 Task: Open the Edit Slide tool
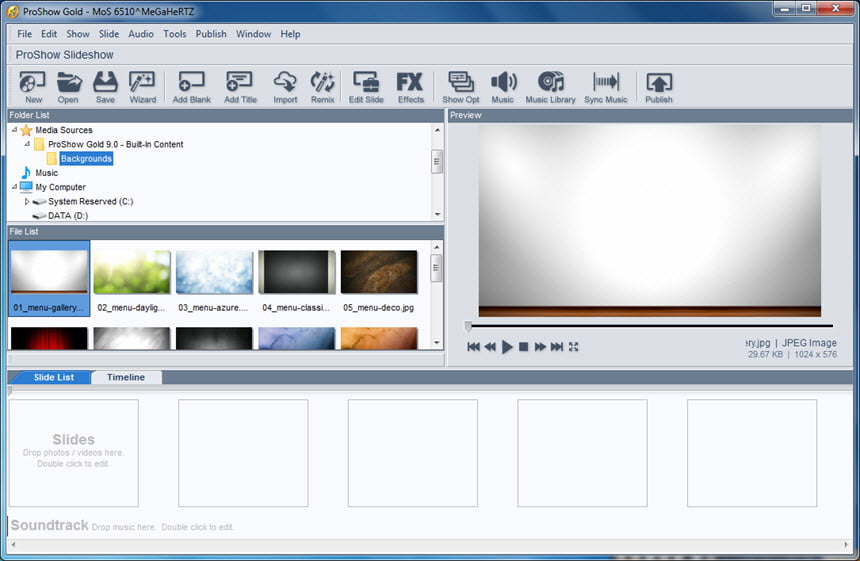(x=366, y=87)
